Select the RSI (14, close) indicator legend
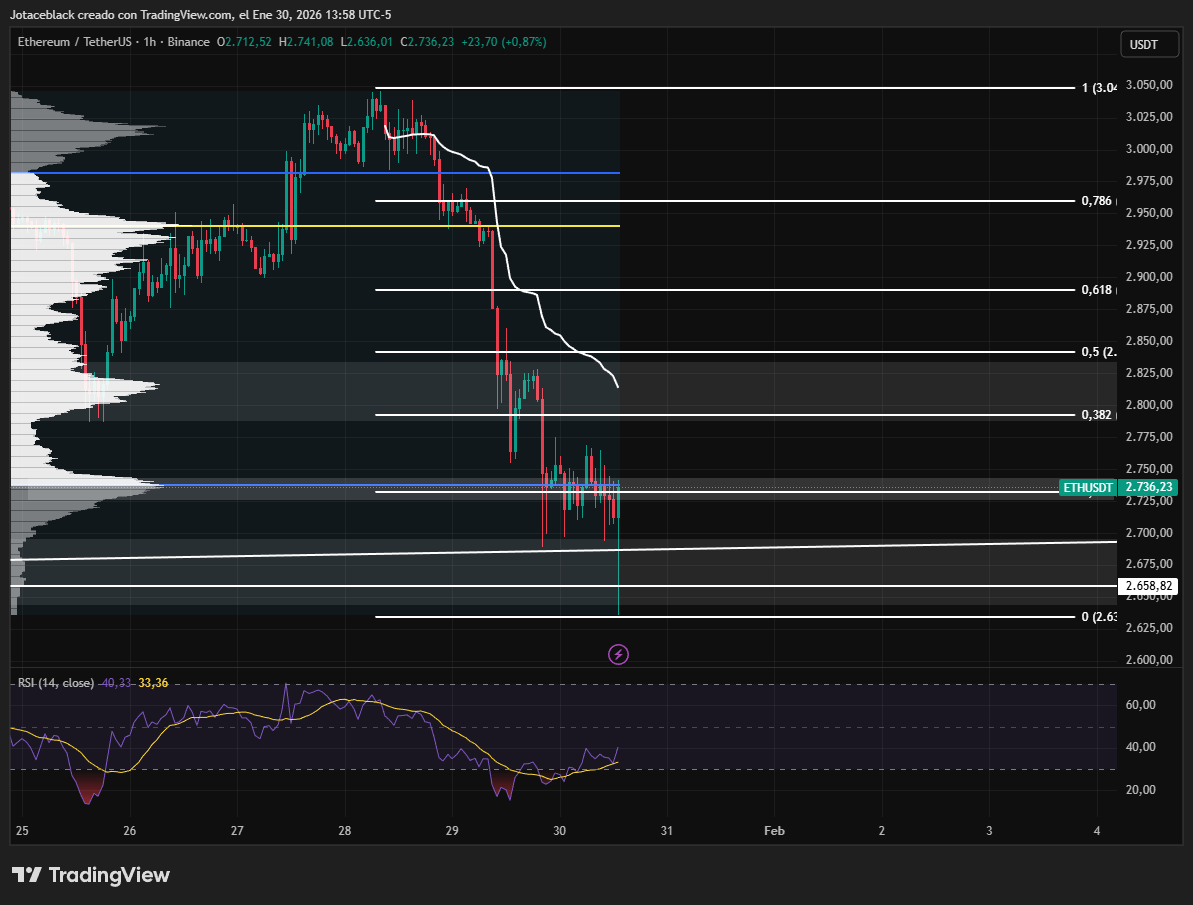The height and width of the screenshot is (905, 1193). [x=56, y=683]
